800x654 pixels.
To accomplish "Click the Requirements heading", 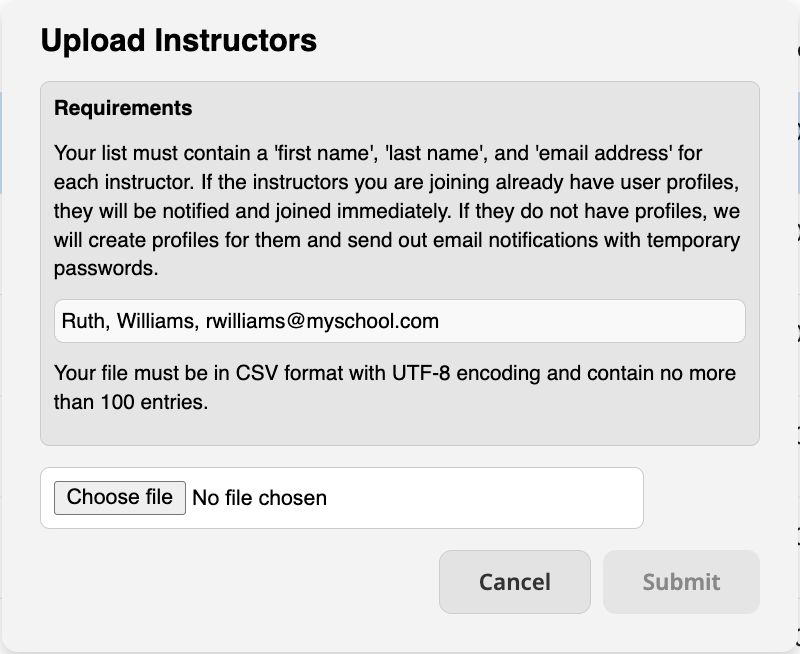I will coord(123,108).
